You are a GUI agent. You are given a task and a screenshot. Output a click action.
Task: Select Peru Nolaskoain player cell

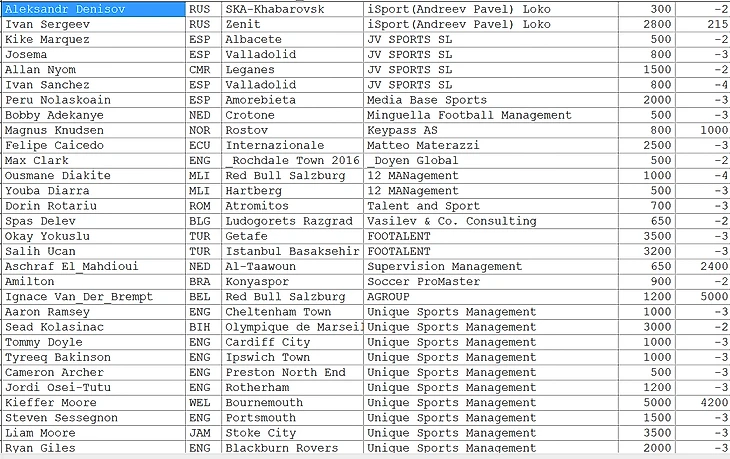[x=94, y=100]
